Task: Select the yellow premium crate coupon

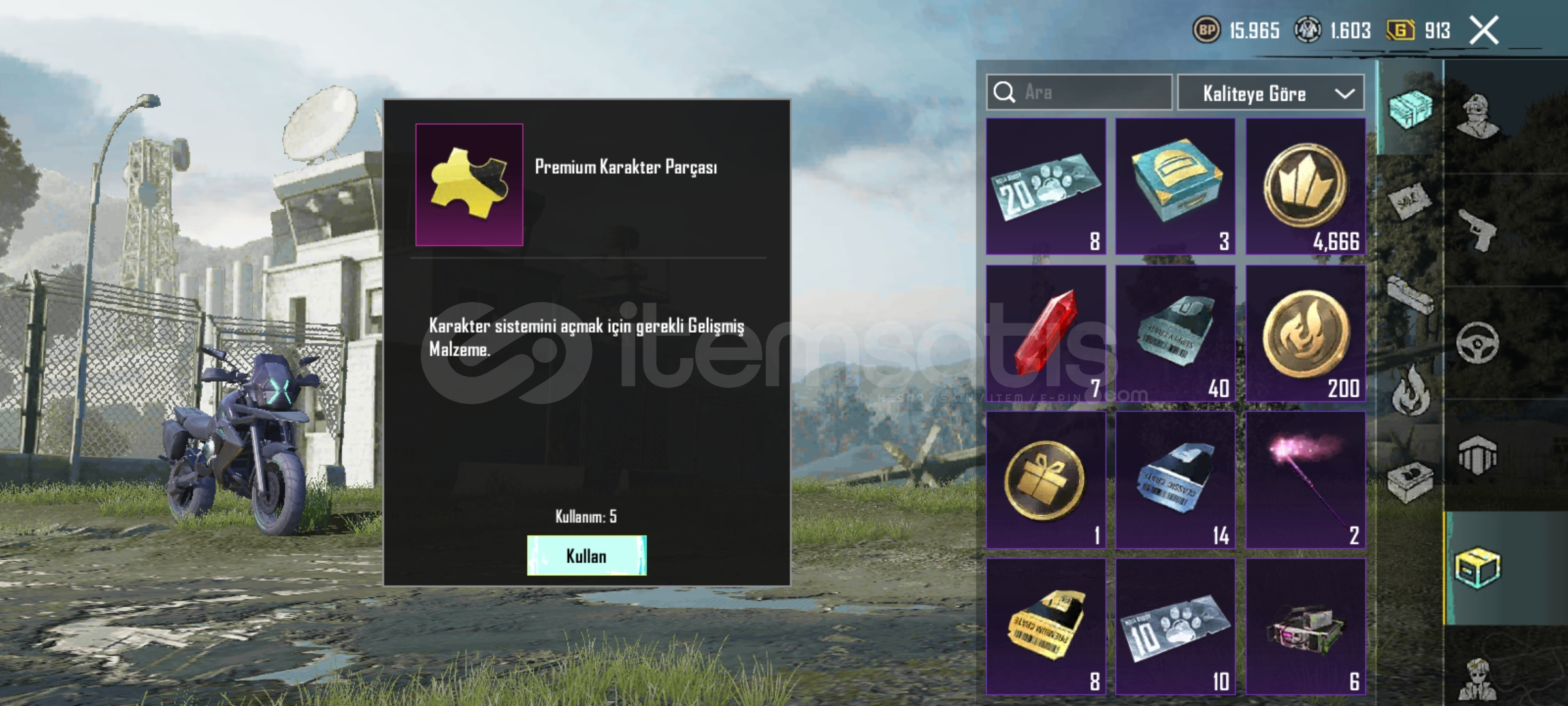Action: click(x=1046, y=627)
